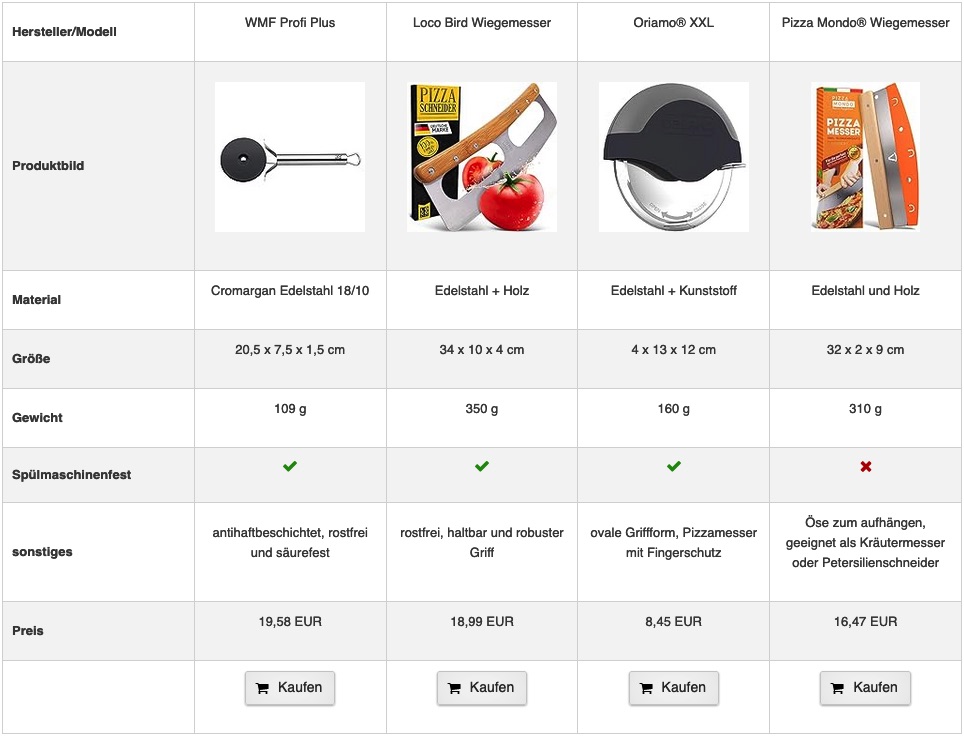964x736 pixels.
Task: Click the Kaufen button for Loco Bird Wiegemesser
Action: 481,687
